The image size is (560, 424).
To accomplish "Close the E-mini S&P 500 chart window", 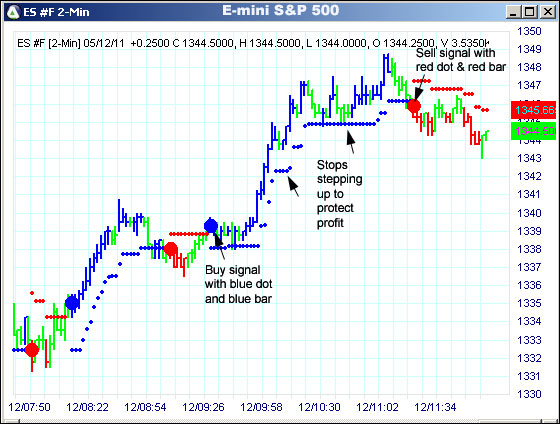I will [547, 12].
